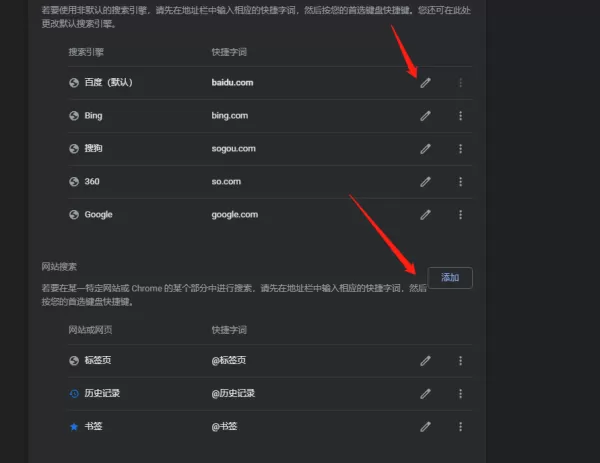
Task: Edit the 360 search engine entry
Action: 426,181
